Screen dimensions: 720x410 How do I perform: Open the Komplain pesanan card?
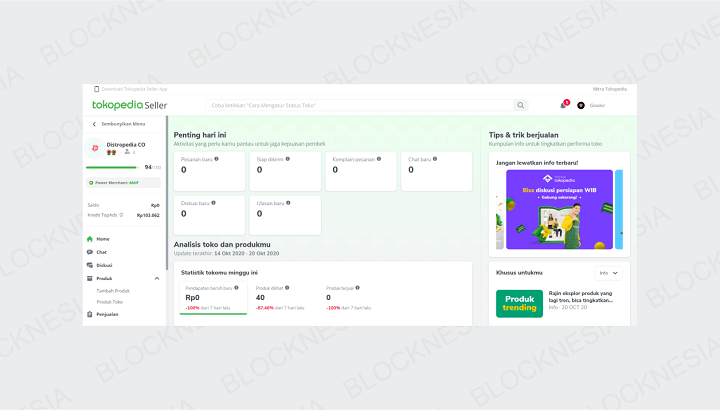[x=361, y=171]
